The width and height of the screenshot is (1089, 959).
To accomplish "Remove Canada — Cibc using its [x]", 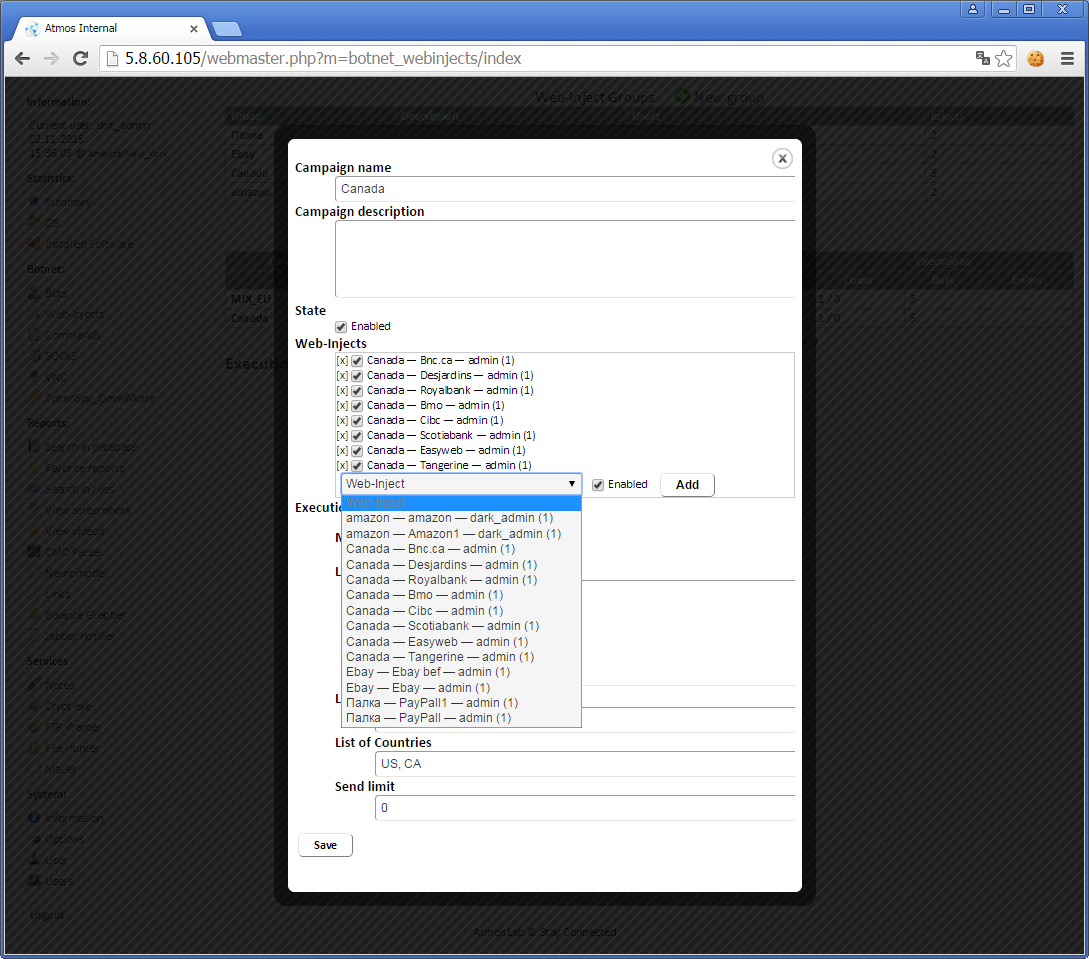I will 342,421.
